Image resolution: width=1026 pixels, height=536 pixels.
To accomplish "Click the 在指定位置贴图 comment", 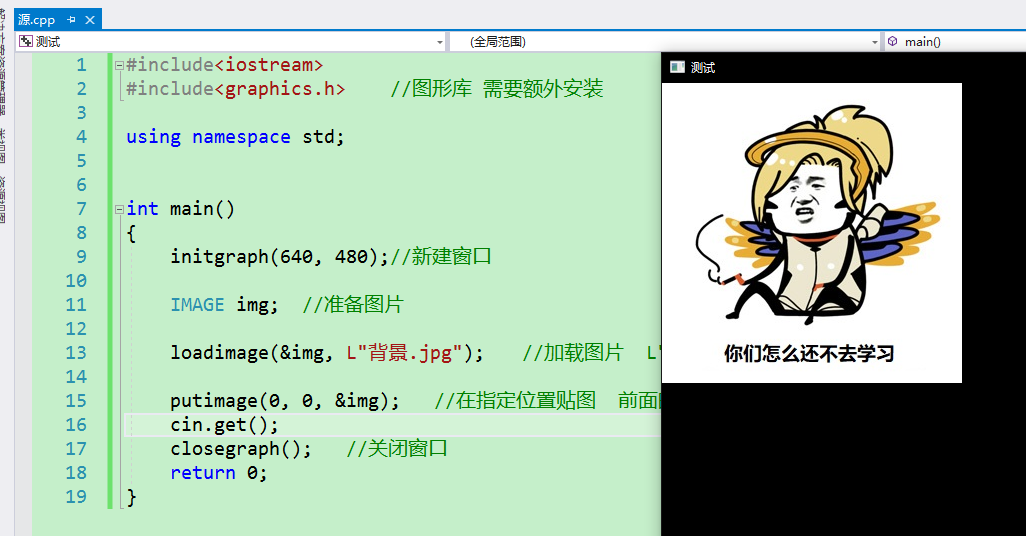I will tap(515, 401).
